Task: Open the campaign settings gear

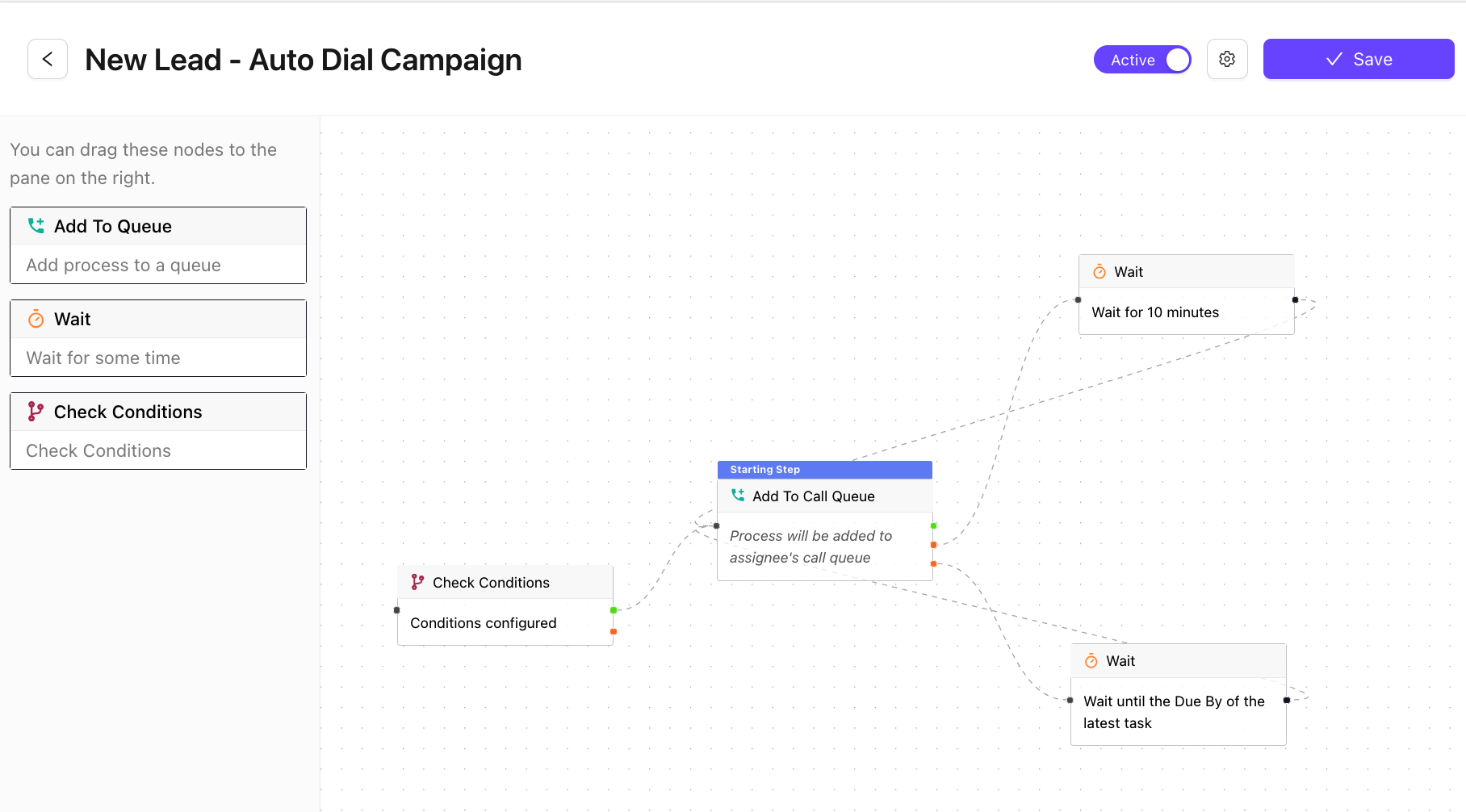Action: pos(1227,59)
